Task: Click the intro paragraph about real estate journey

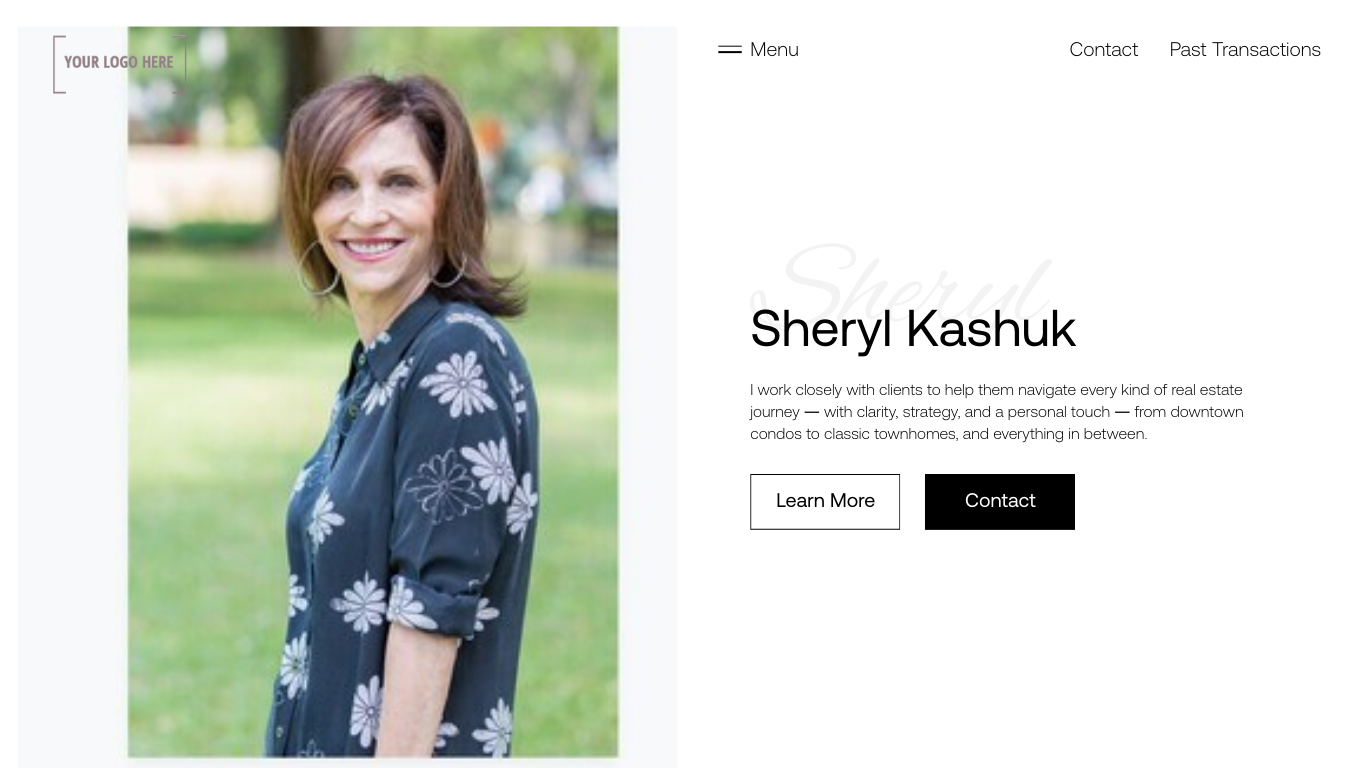Action: click(997, 411)
